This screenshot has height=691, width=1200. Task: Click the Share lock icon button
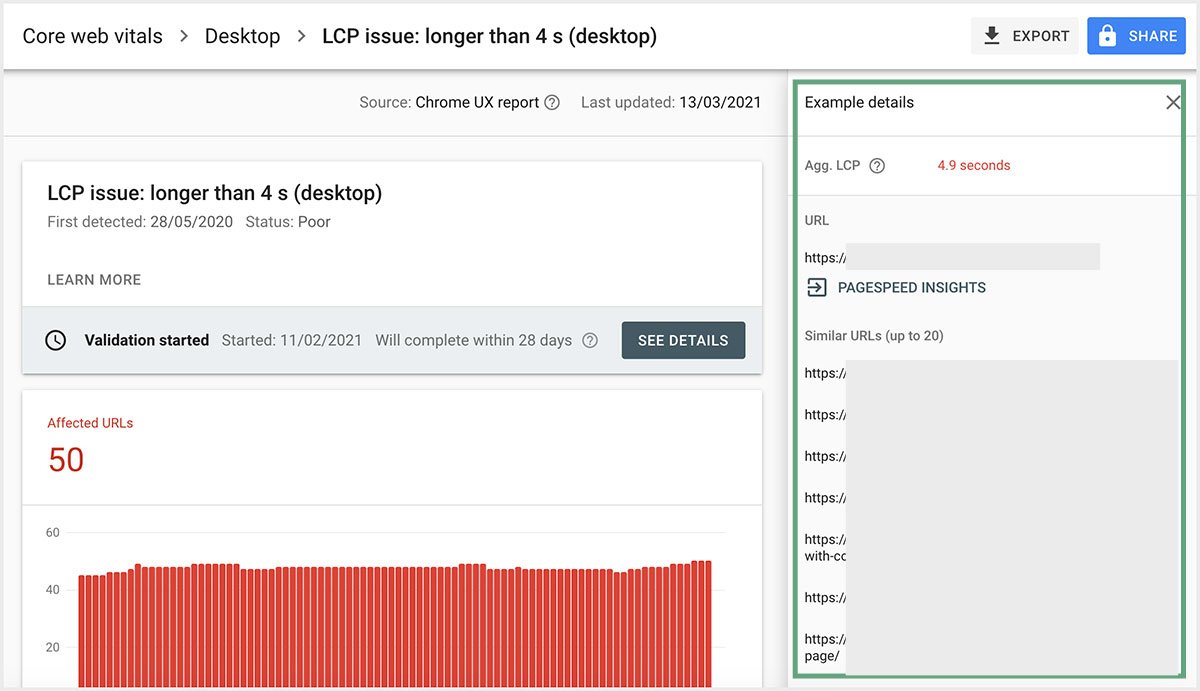coord(1107,36)
